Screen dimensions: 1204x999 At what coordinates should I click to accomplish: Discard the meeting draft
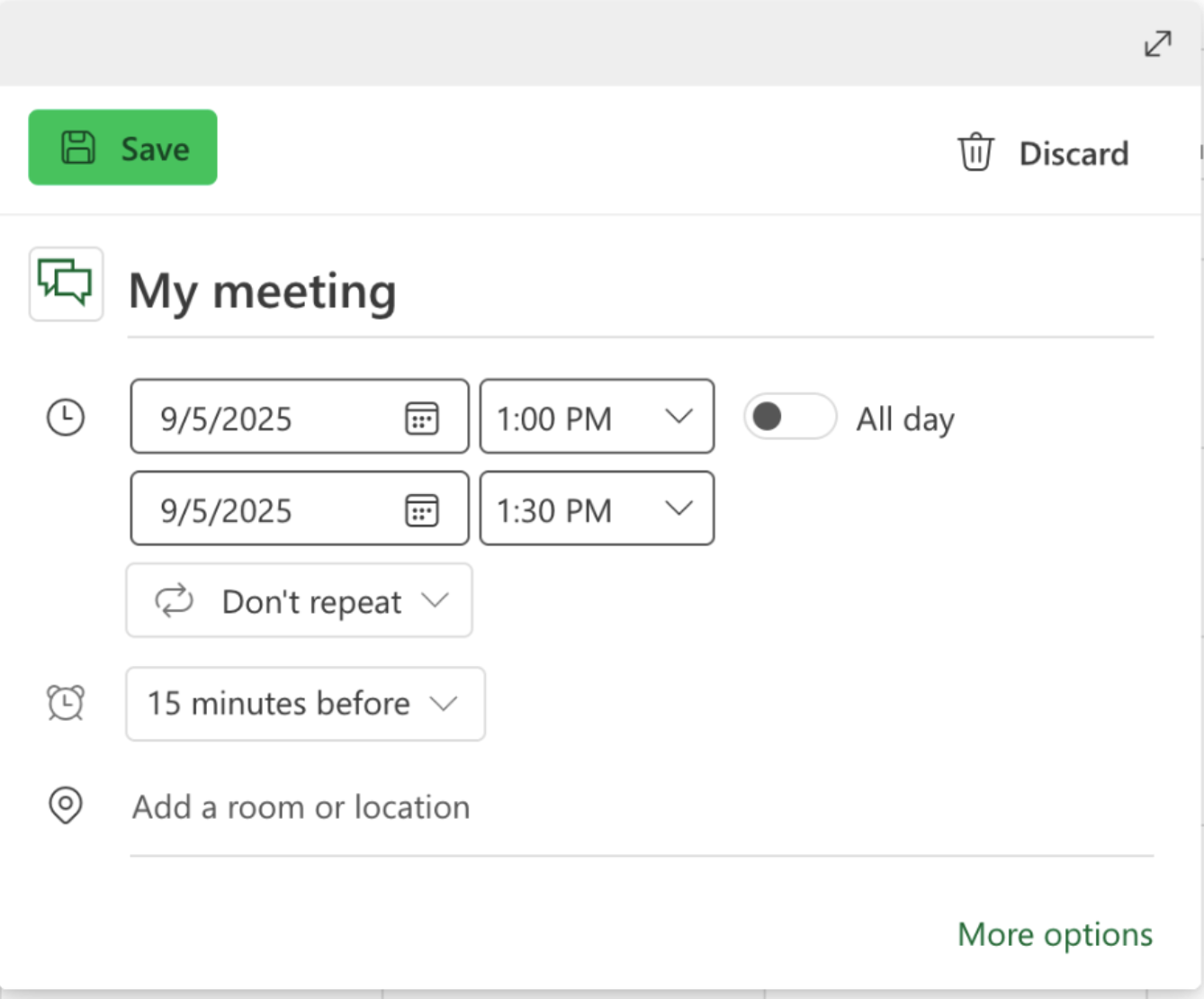click(x=1043, y=153)
